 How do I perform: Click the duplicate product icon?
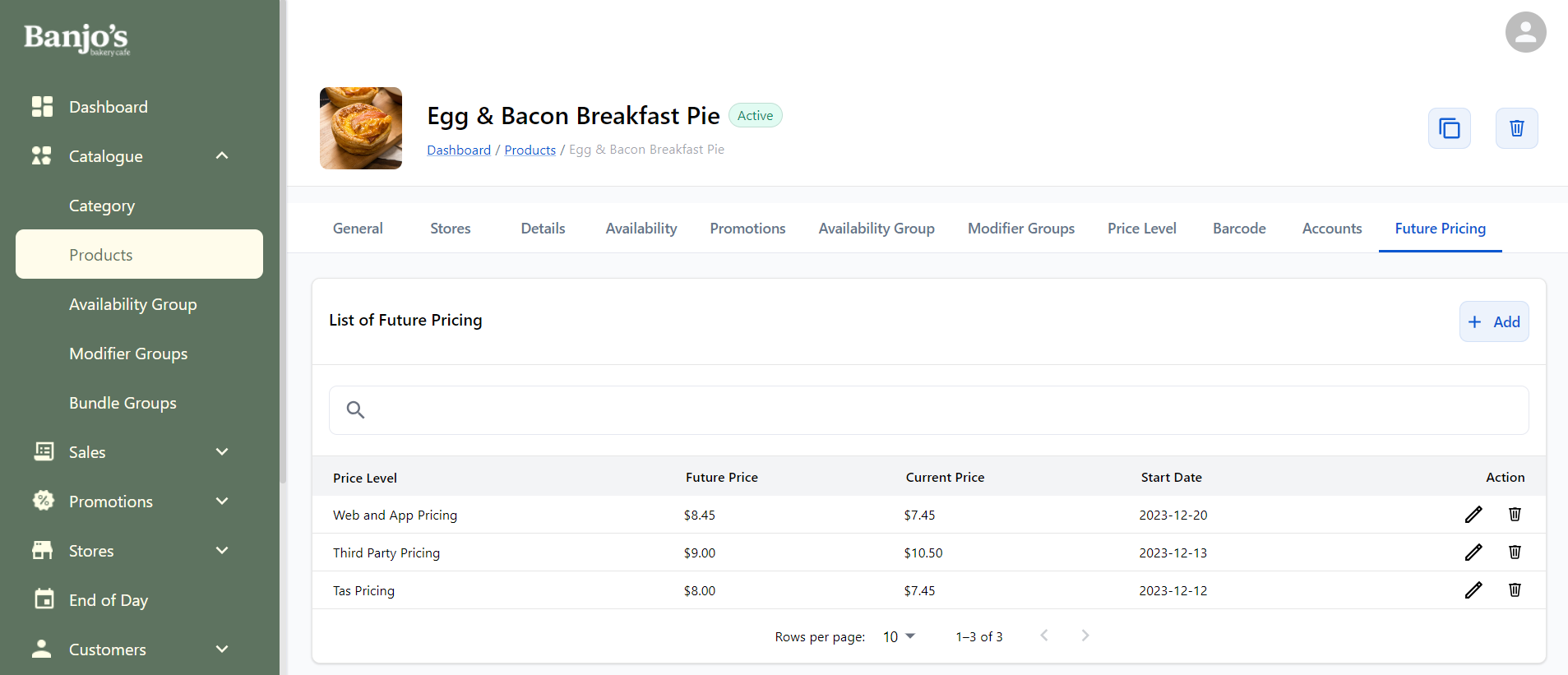[x=1449, y=128]
